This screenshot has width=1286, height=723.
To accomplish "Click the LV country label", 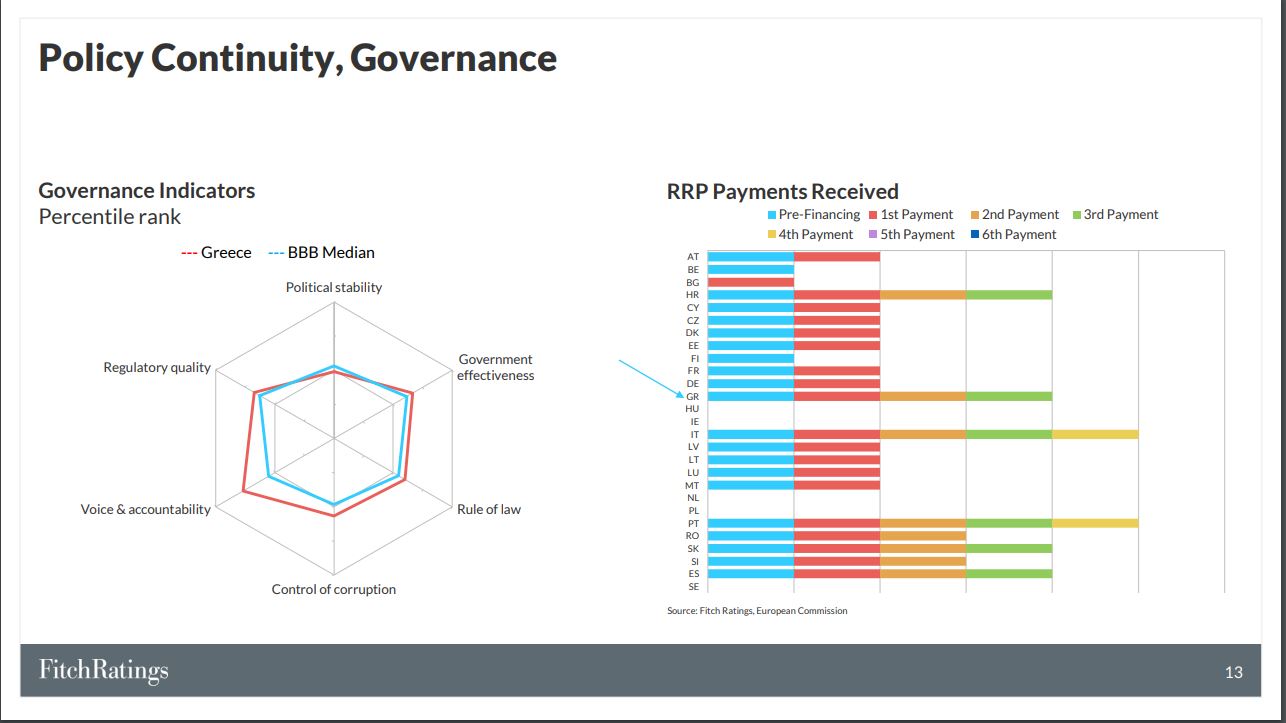I will coord(693,447).
